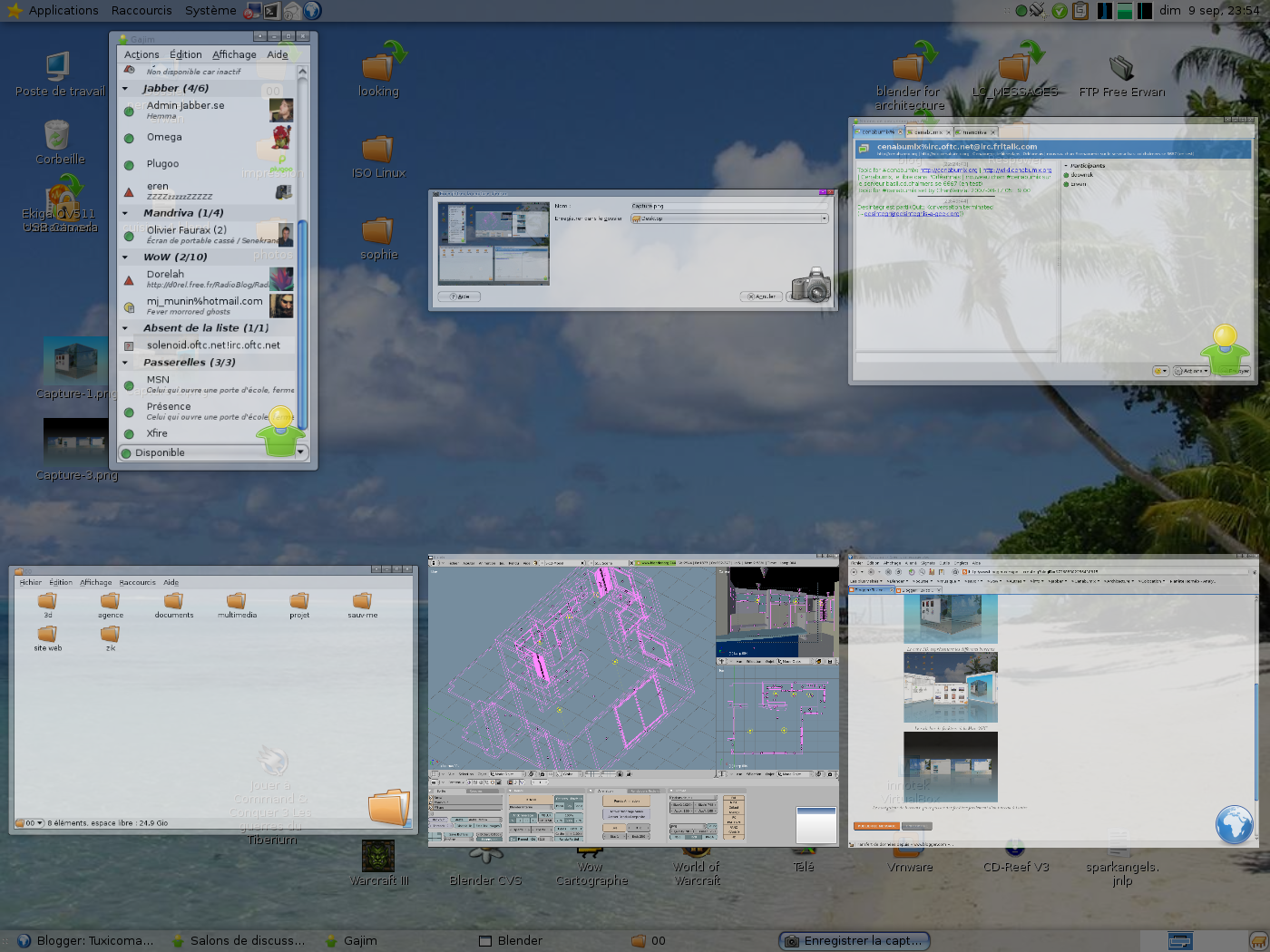1270x952 pixels.
Task: Open the 'Disponible' status dropdown in Gajim
Action: (213, 452)
